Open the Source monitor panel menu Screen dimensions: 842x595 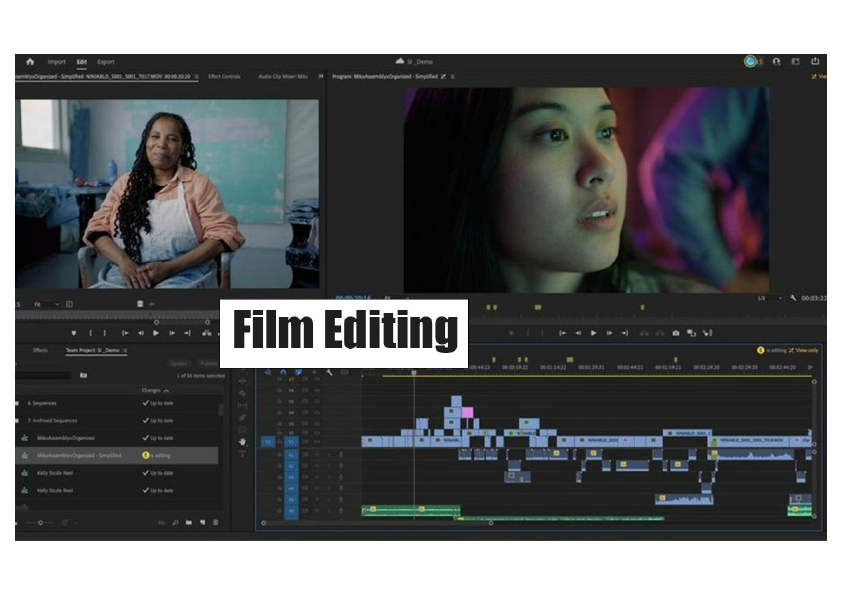point(197,77)
